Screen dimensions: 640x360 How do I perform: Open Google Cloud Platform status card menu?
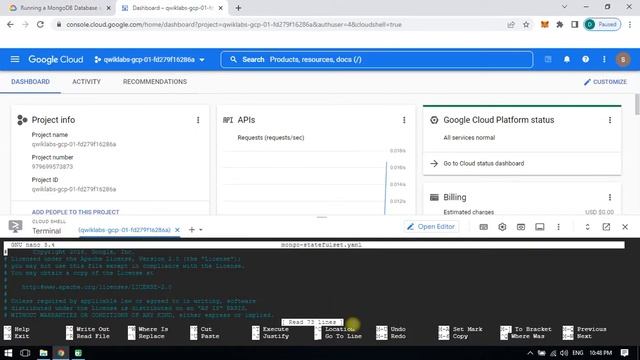(610, 120)
